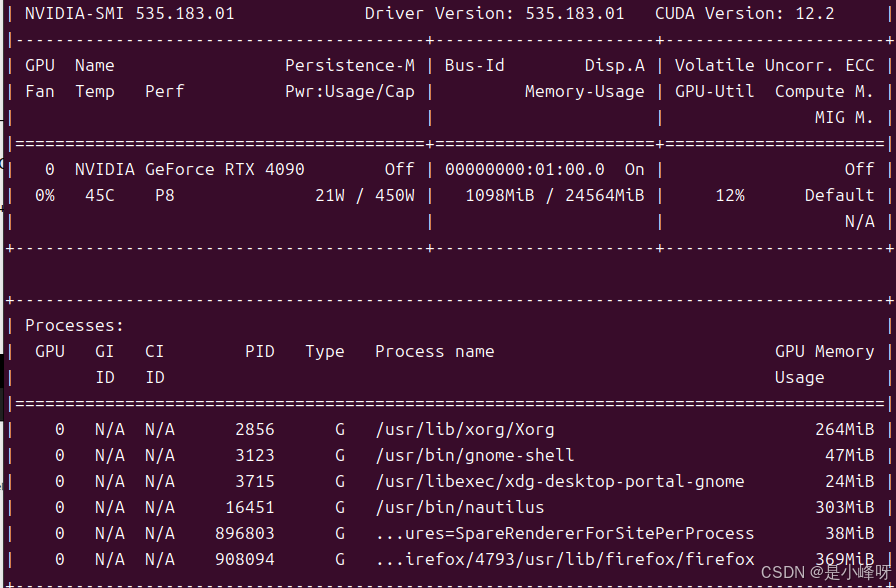Click the SpareRendererForSitePerProcess process entry
The image size is (896, 588).
coord(564,533)
